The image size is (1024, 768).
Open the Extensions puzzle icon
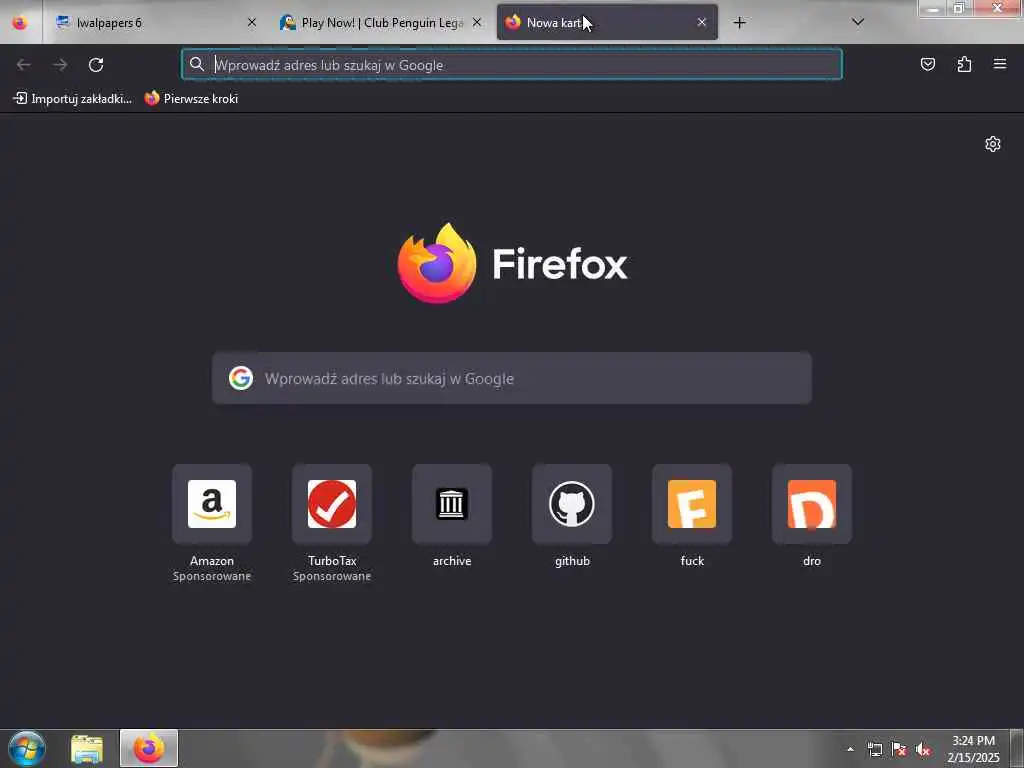[964, 64]
